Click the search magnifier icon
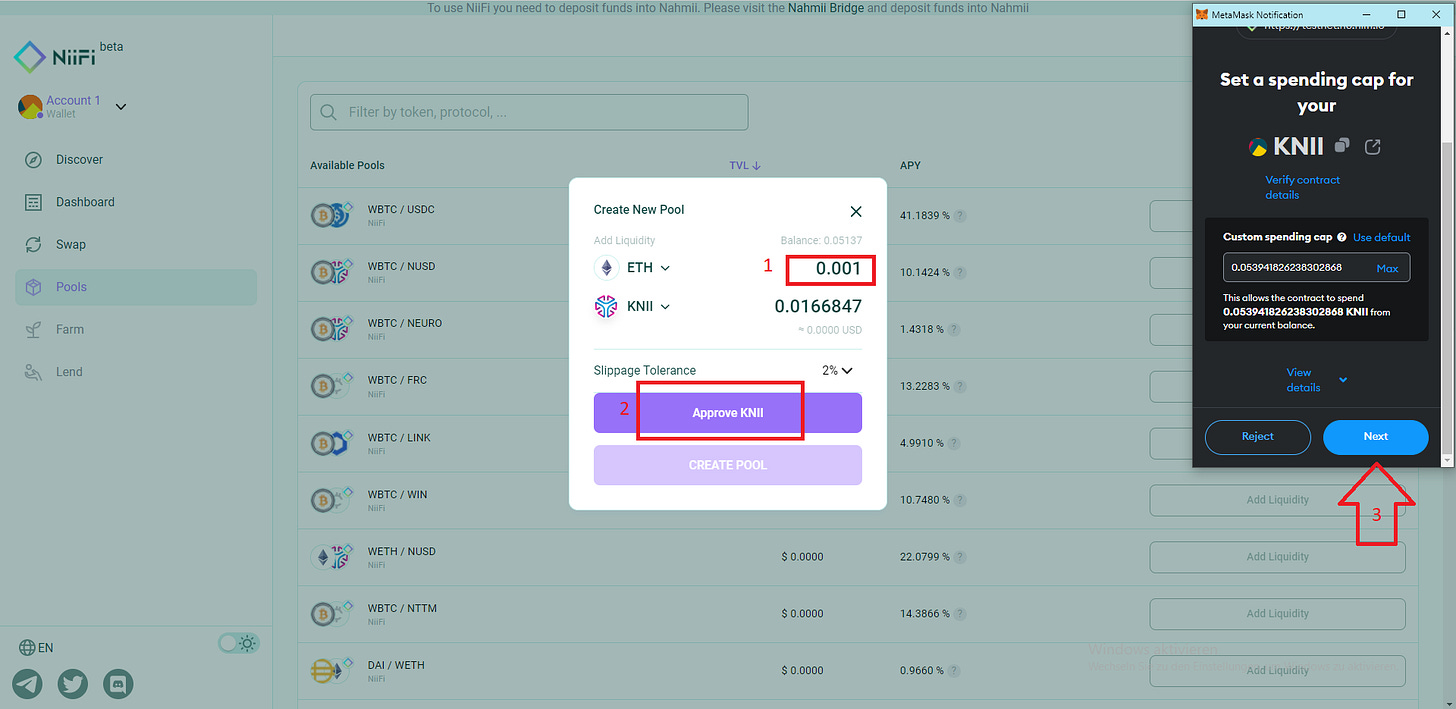Screen dimensions: 1456x709 (x=328, y=112)
